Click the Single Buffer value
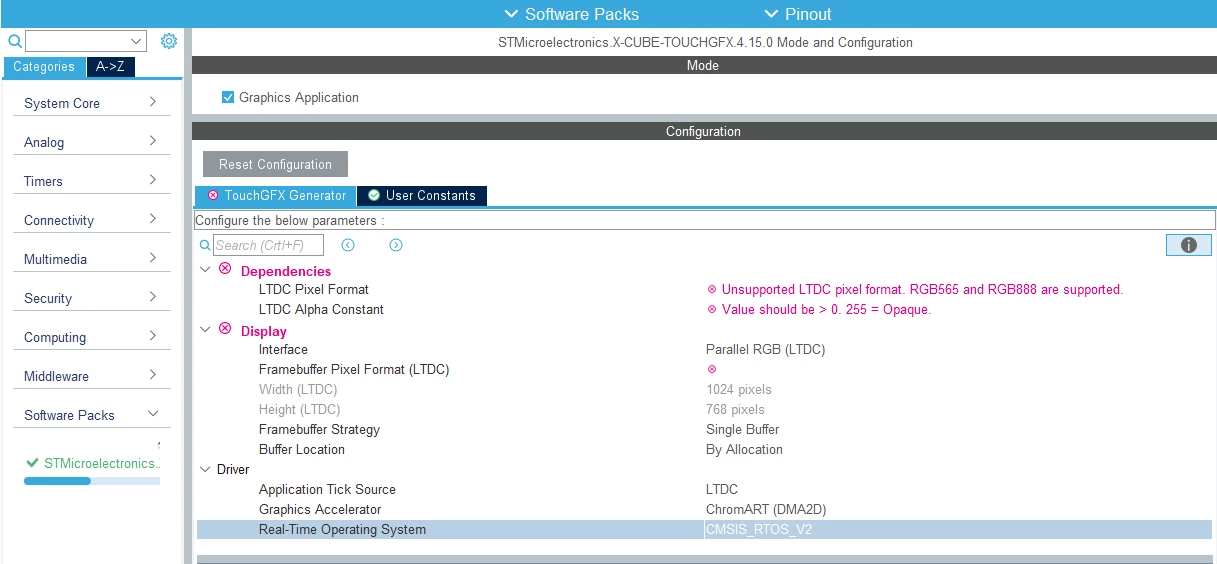Image resolution: width=1217 pixels, height=564 pixels. (742, 429)
